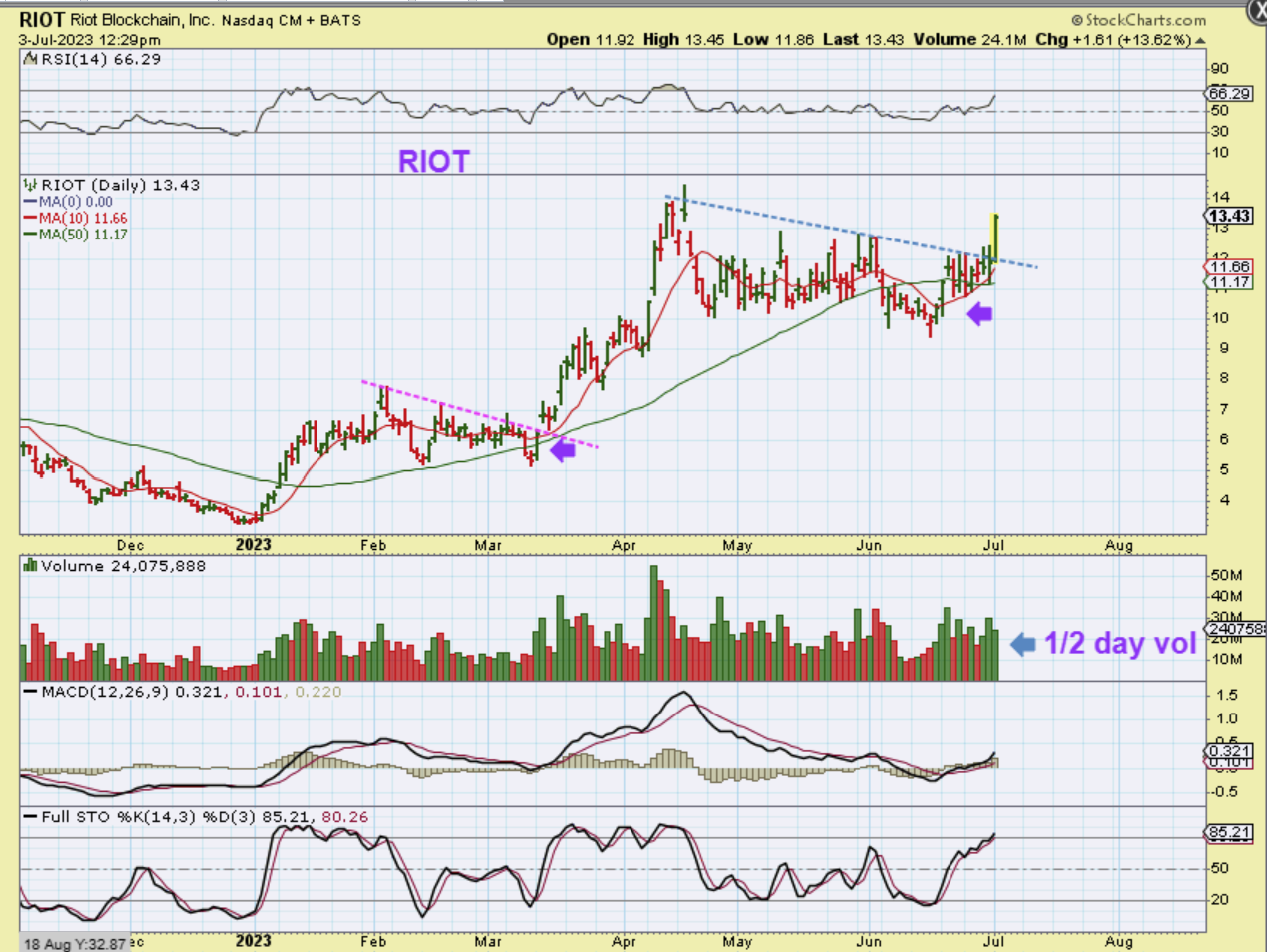
Task: Click the 50M tick on the volume axis
Action: [x=1226, y=576]
